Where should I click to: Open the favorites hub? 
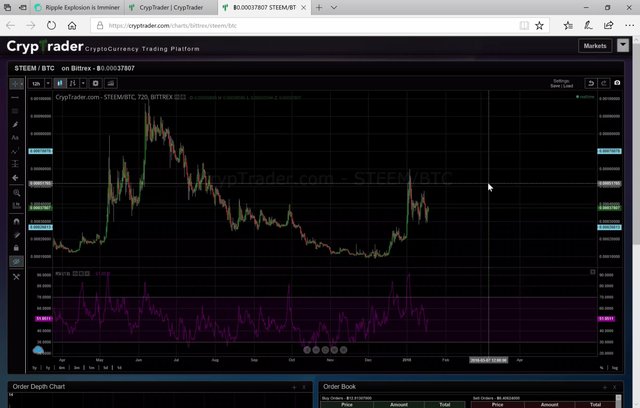click(x=568, y=26)
